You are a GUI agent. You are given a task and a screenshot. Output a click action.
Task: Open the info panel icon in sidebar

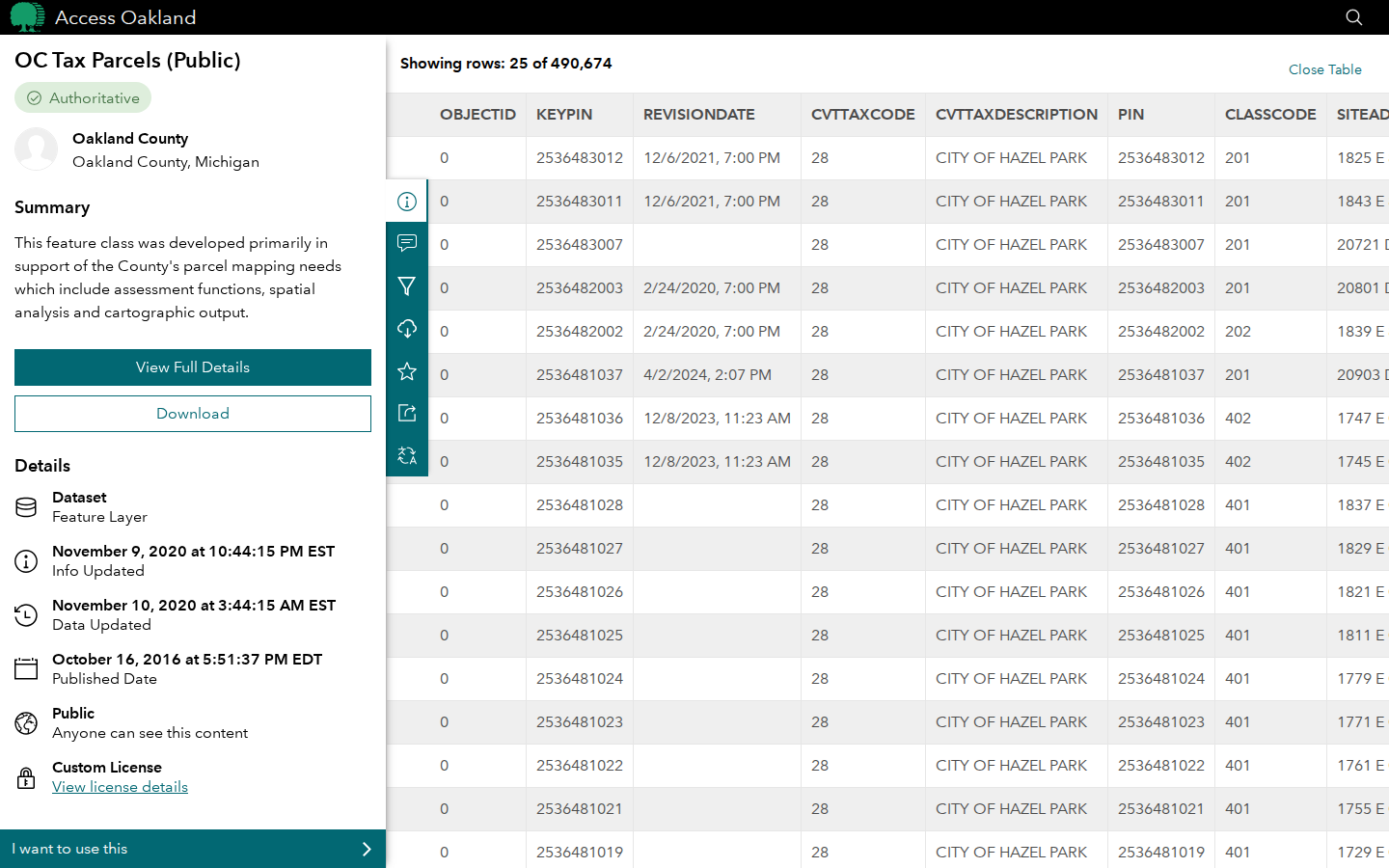point(407,202)
